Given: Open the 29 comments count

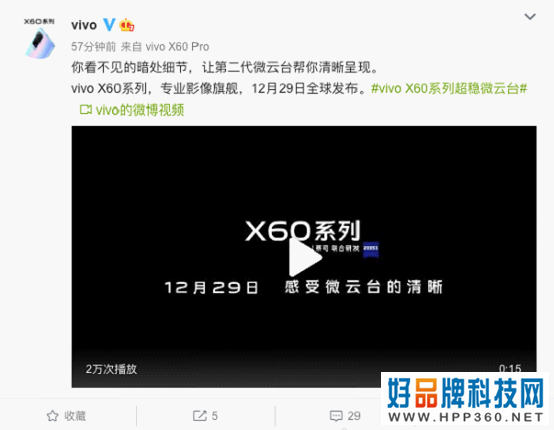Looking at the screenshot, I should pos(354,416).
